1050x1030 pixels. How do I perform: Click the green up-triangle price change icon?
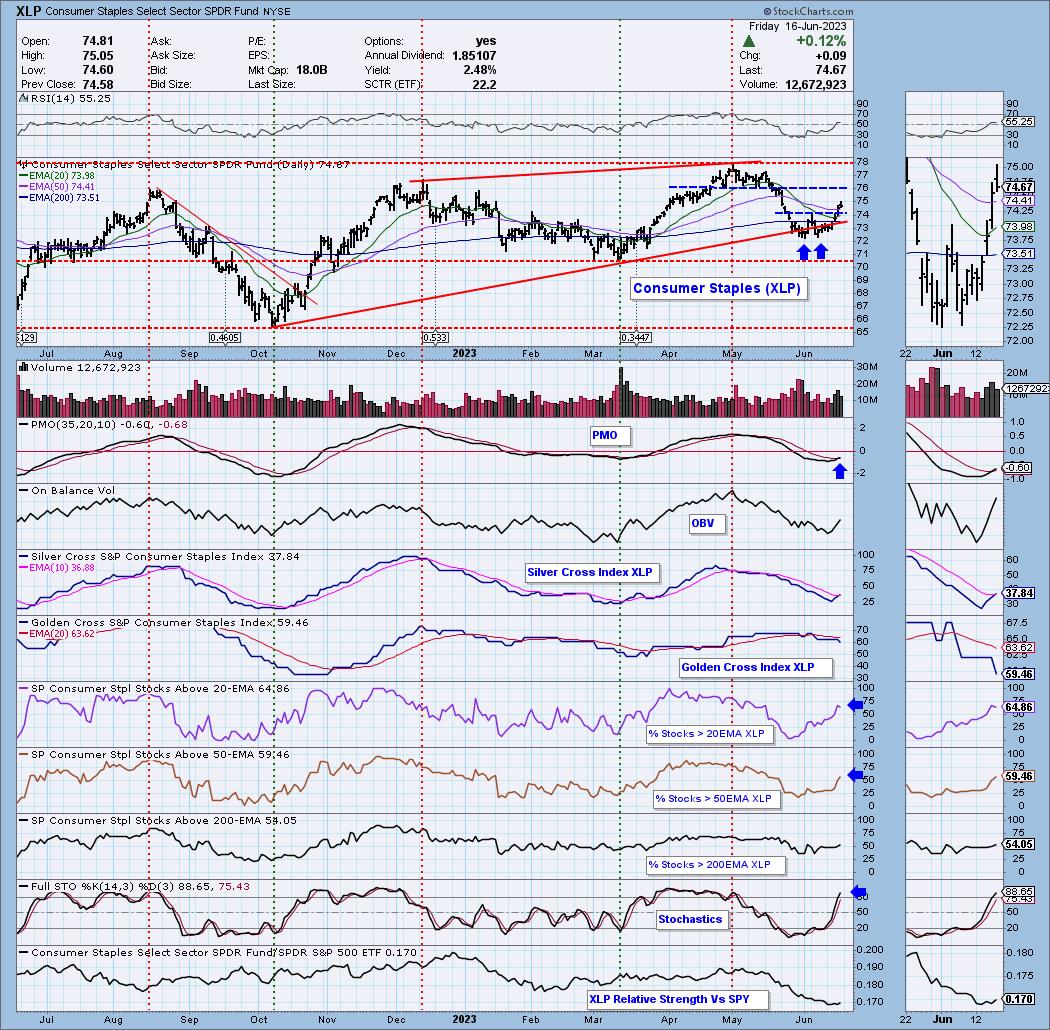pyautogui.click(x=749, y=42)
